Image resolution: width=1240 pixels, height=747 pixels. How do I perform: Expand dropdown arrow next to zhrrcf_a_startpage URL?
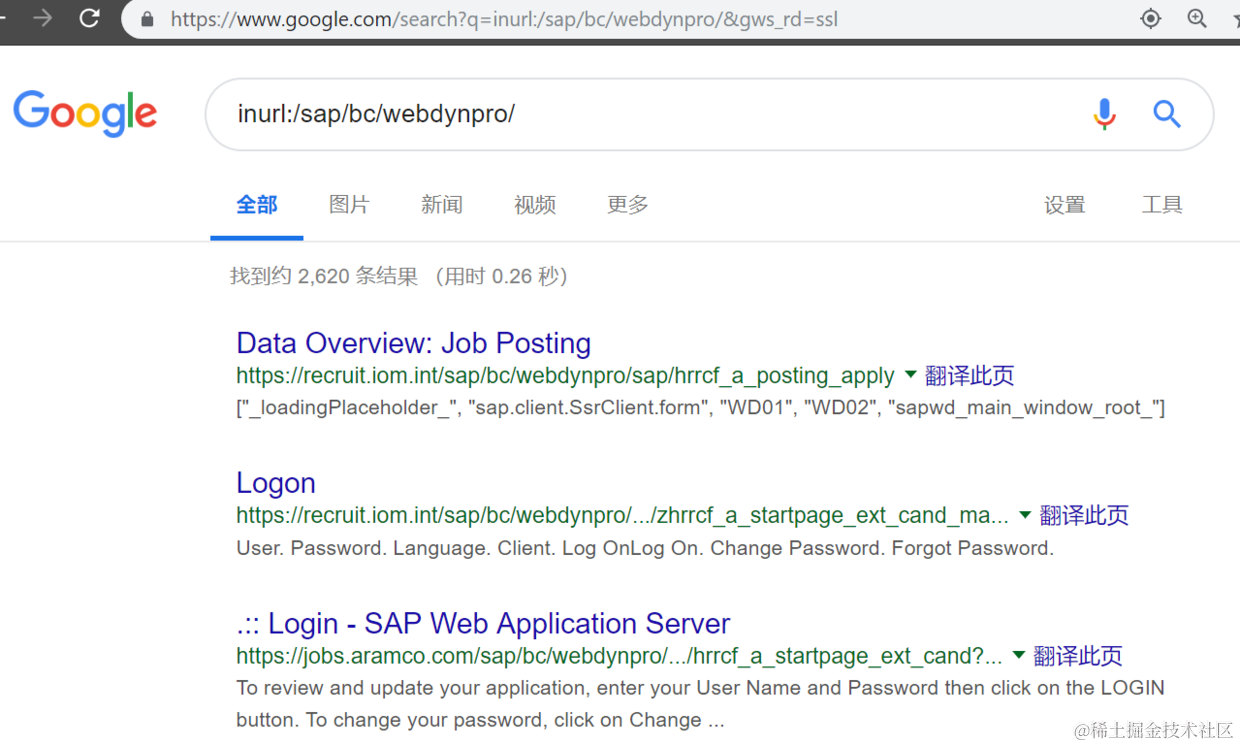pyautogui.click(x=1025, y=515)
